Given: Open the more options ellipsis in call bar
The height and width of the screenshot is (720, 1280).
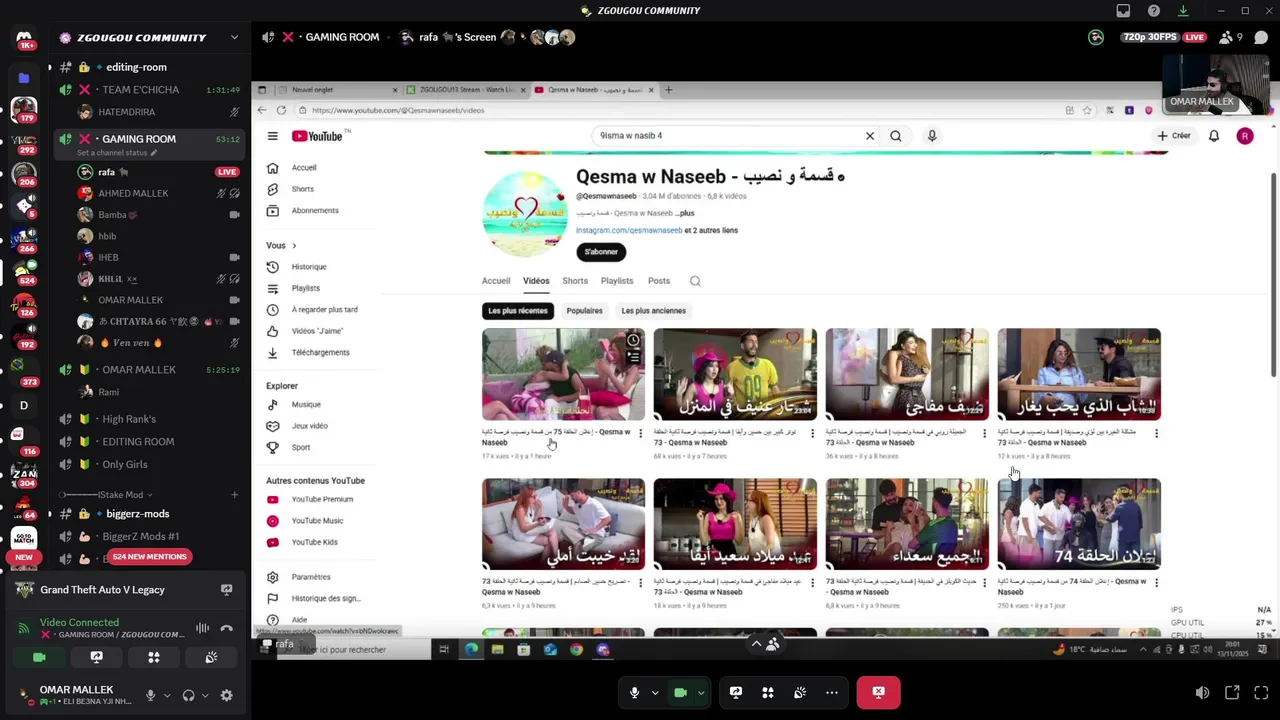Looking at the screenshot, I should 831,692.
